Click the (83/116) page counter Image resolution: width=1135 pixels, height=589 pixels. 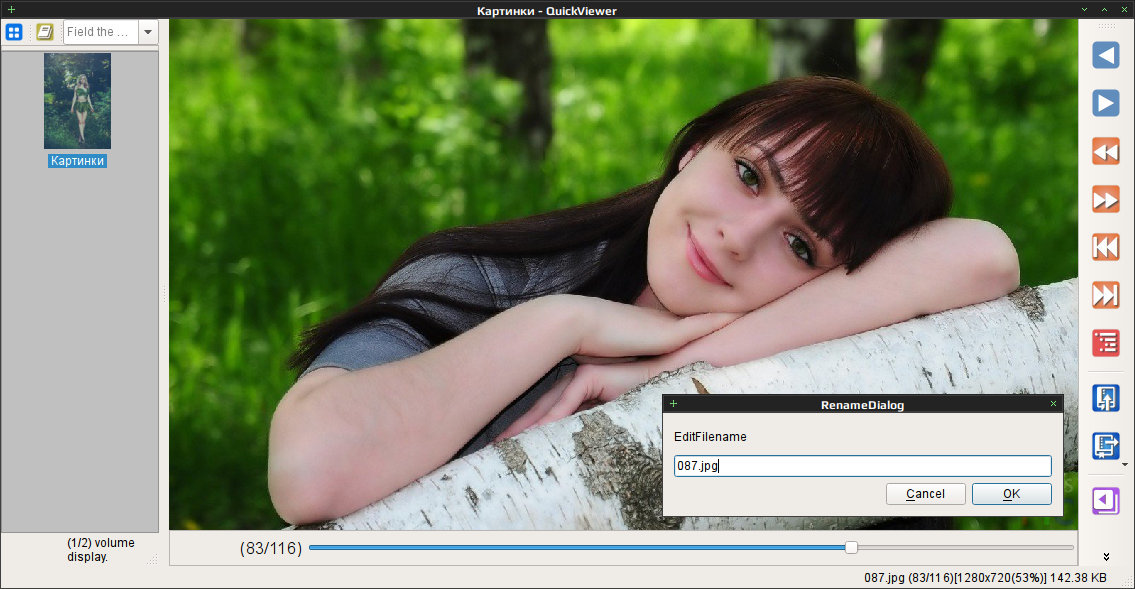coord(271,548)
